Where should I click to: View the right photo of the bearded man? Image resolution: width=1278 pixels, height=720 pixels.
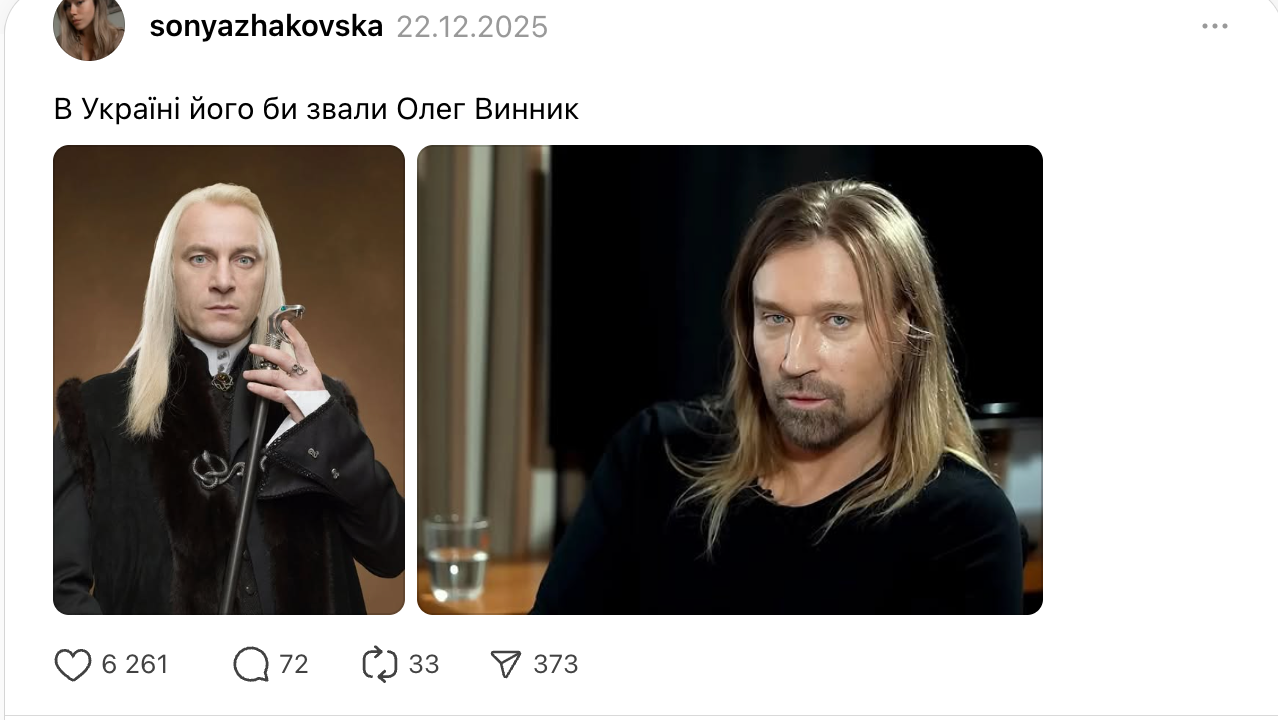(730, 380)
